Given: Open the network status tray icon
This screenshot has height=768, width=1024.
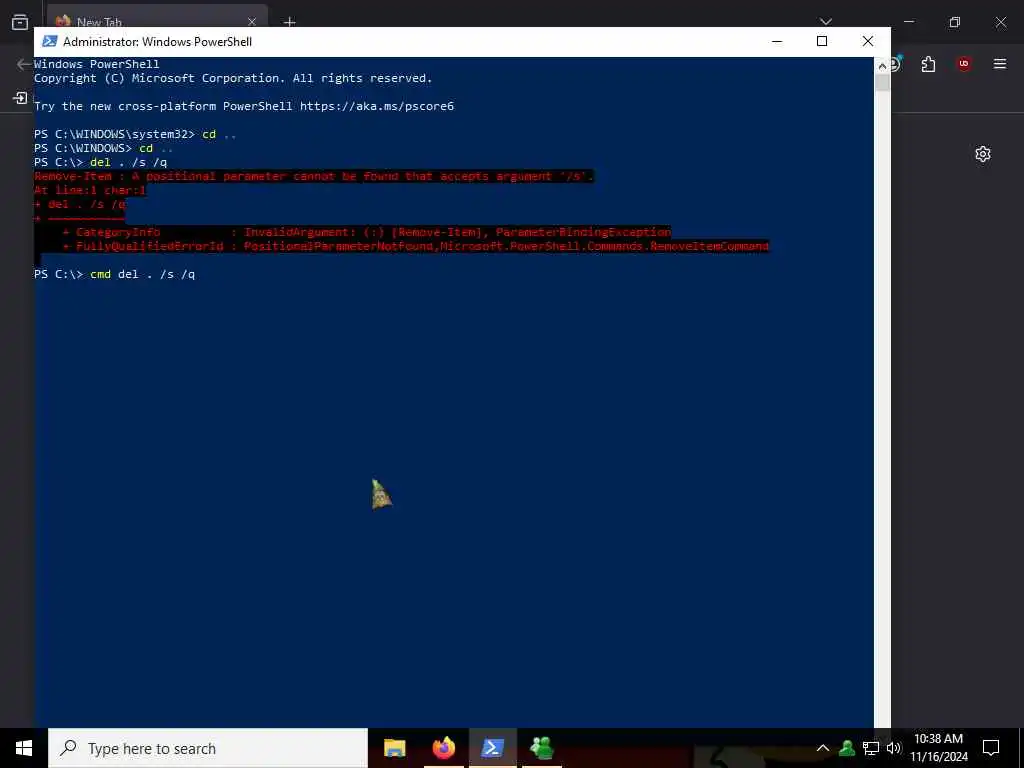Looking at the screenshot, I should tap(871, 748).
